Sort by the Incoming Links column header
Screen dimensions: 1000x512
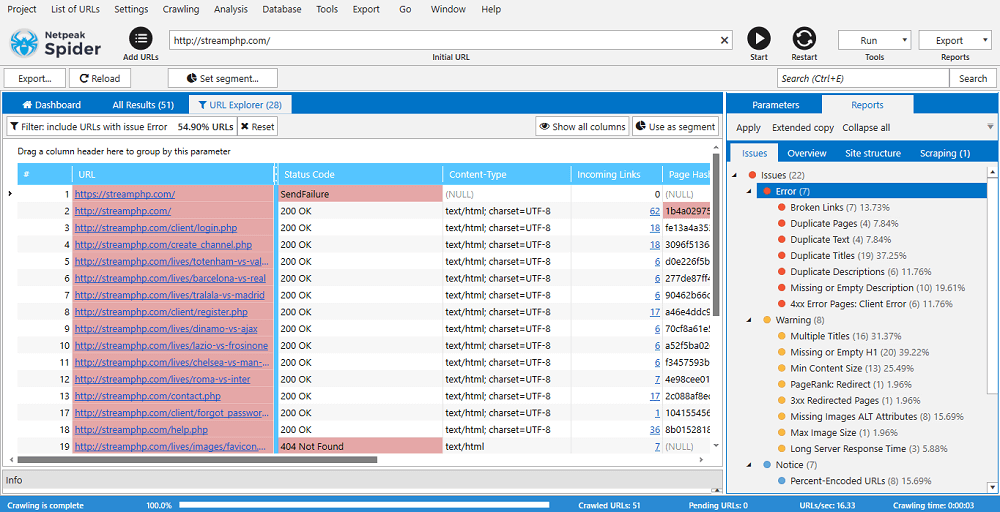[x=616, y=174]
